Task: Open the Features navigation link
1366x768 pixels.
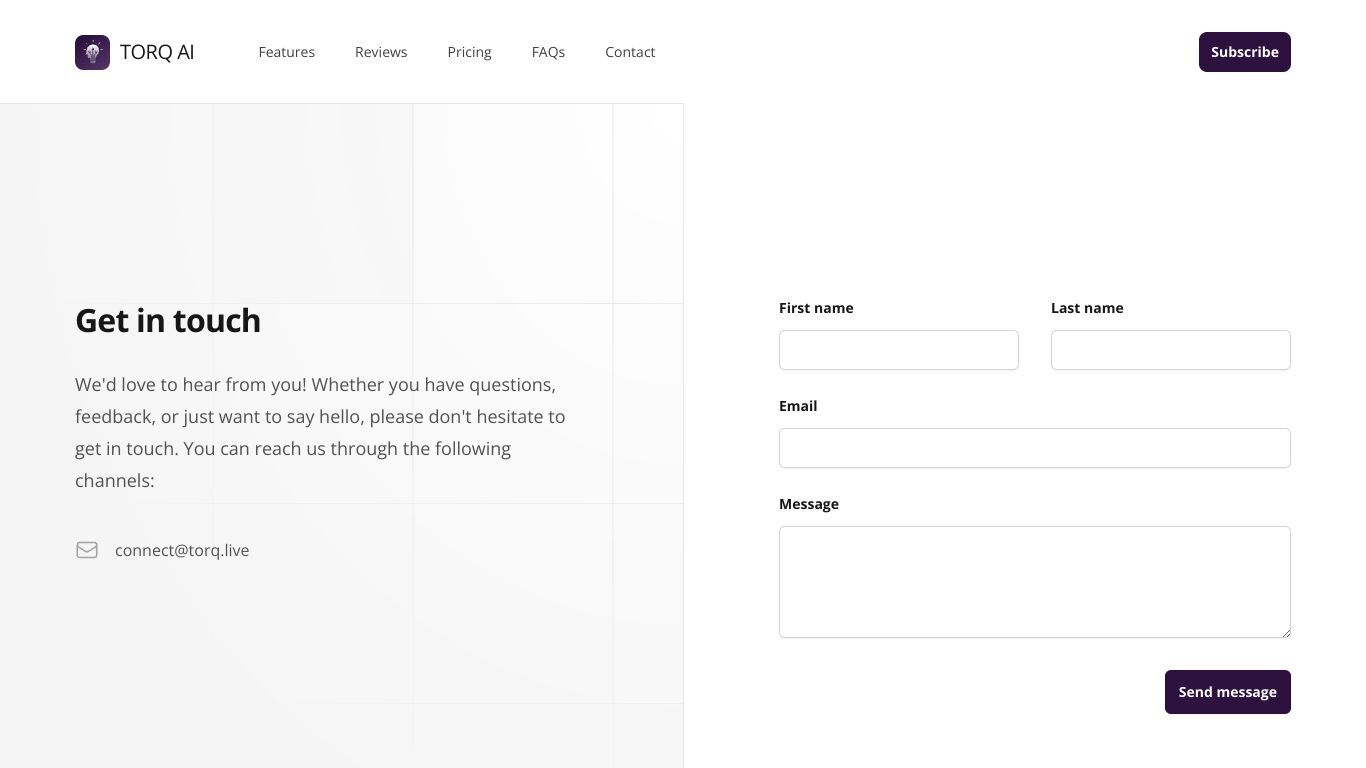Action: coord(287,52)
